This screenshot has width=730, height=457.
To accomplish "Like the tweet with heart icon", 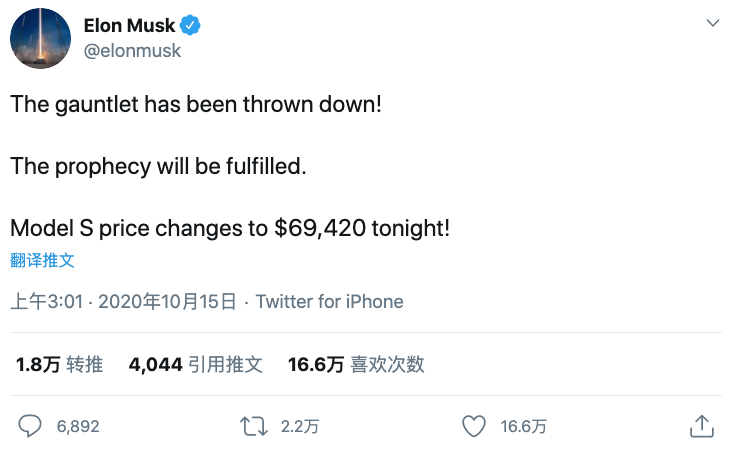I will pyautogui.click(x=473, y=426).
